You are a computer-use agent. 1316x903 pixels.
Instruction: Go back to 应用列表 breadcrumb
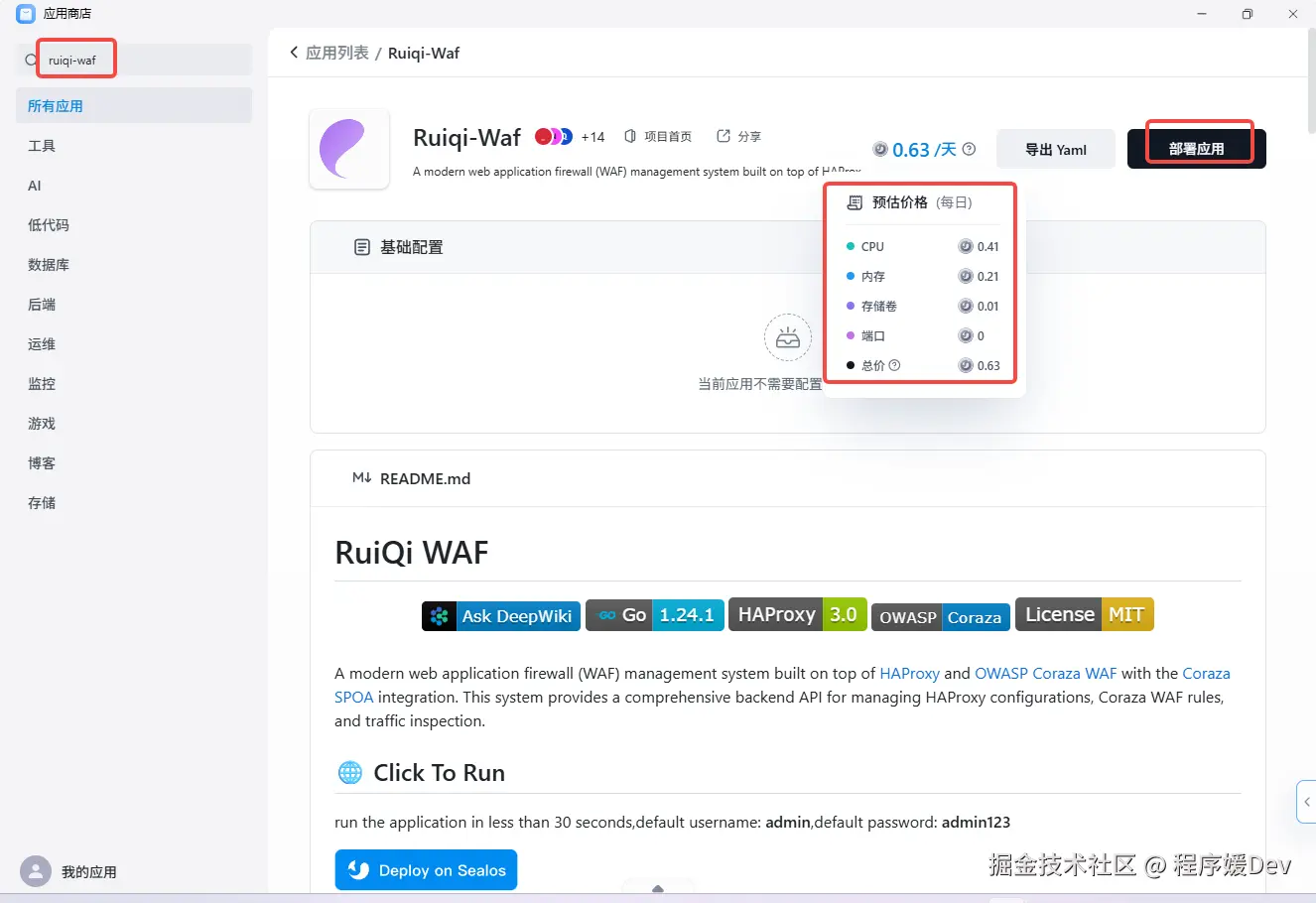(337, 53)
